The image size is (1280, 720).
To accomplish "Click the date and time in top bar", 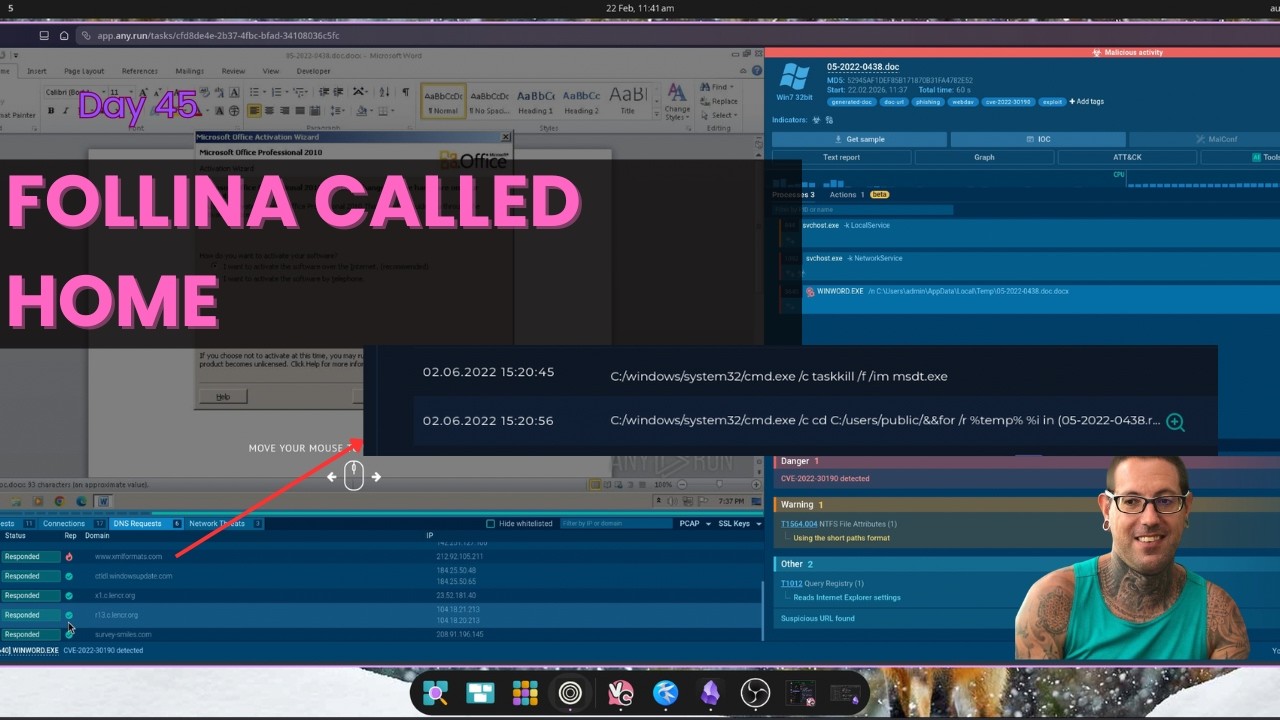I will tap(640, 8).
